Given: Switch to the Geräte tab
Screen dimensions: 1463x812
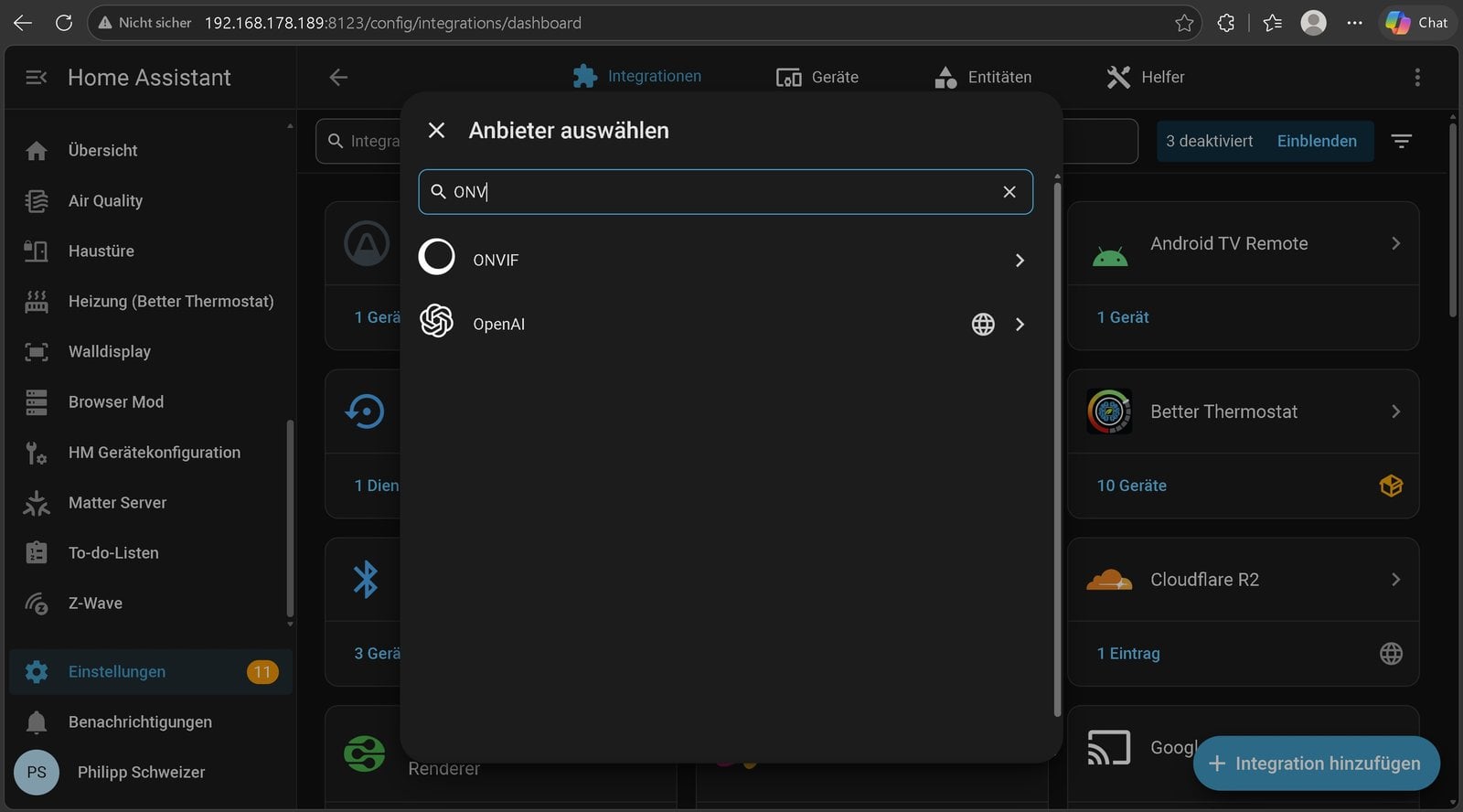Looking at the screenshot, I should [x=817, y=77].
